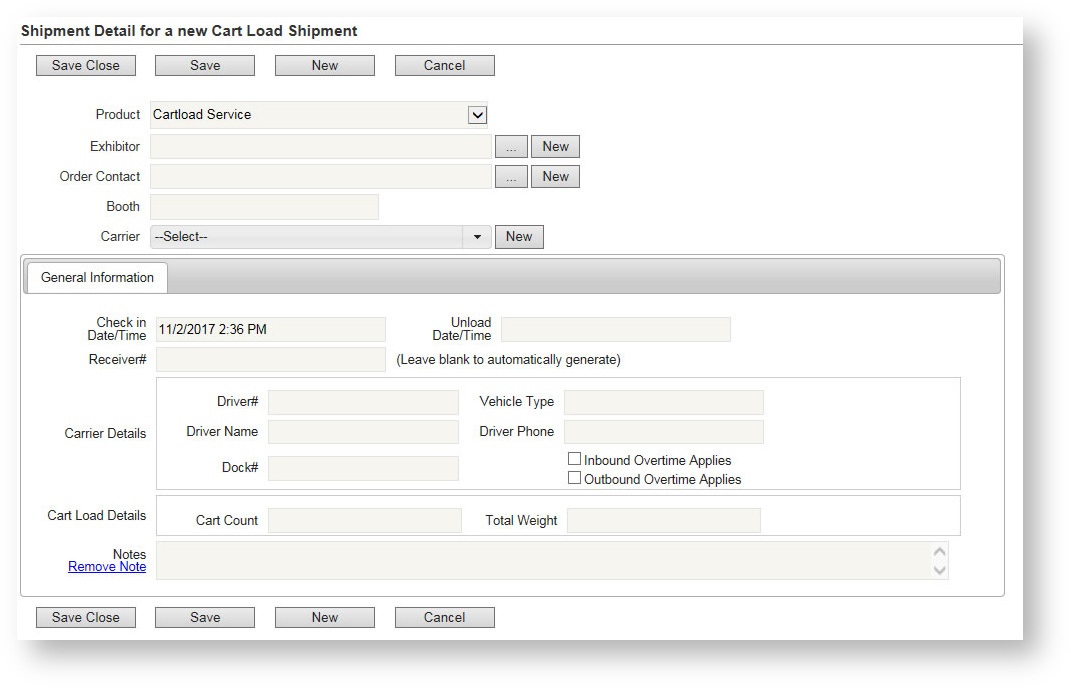Click the Receiver# input field

pos(270,359)
